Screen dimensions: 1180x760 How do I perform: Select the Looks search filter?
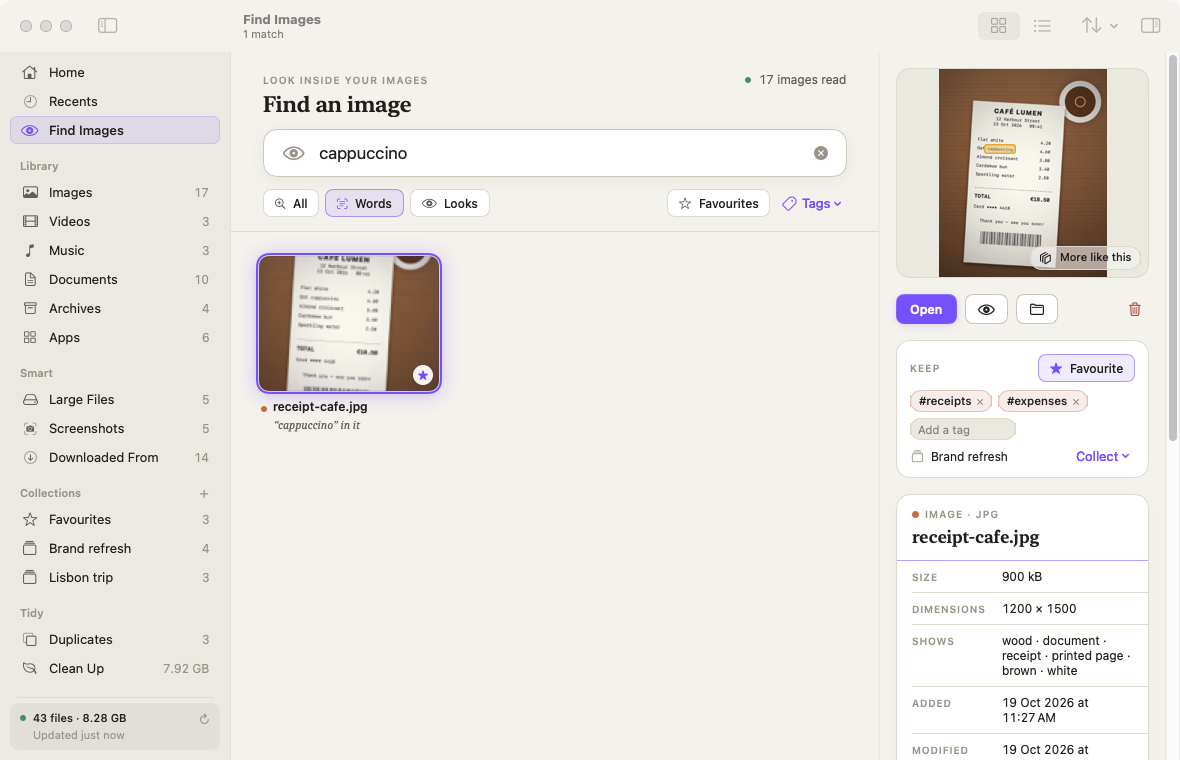(450, 203)
